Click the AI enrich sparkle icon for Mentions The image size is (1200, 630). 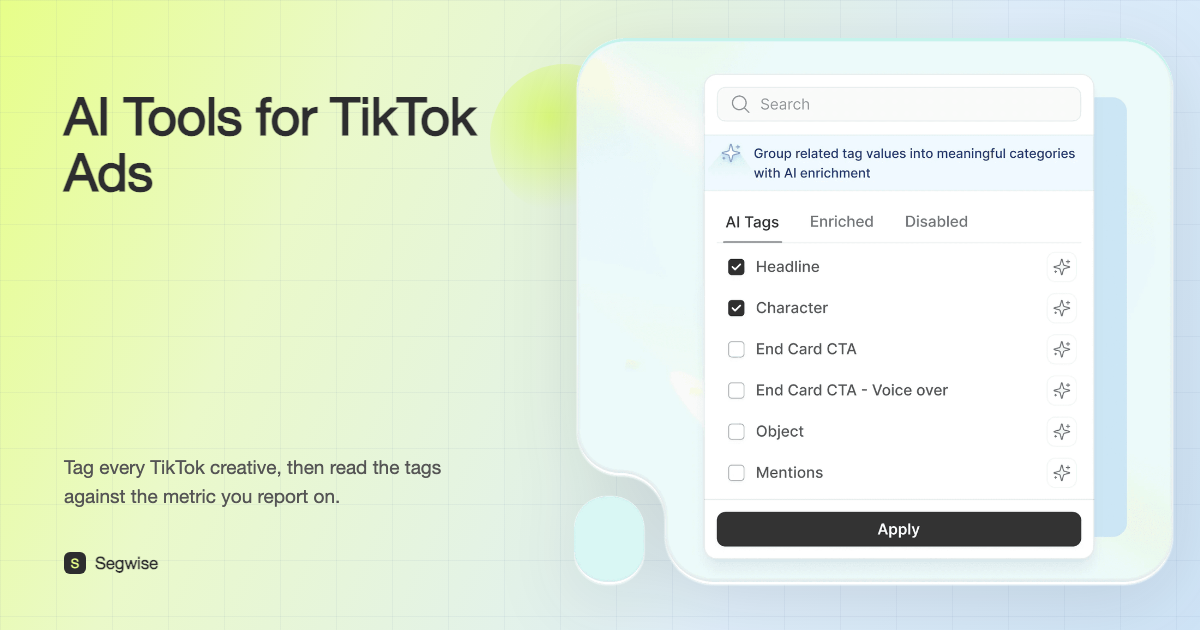click(x=1062, y=472)
